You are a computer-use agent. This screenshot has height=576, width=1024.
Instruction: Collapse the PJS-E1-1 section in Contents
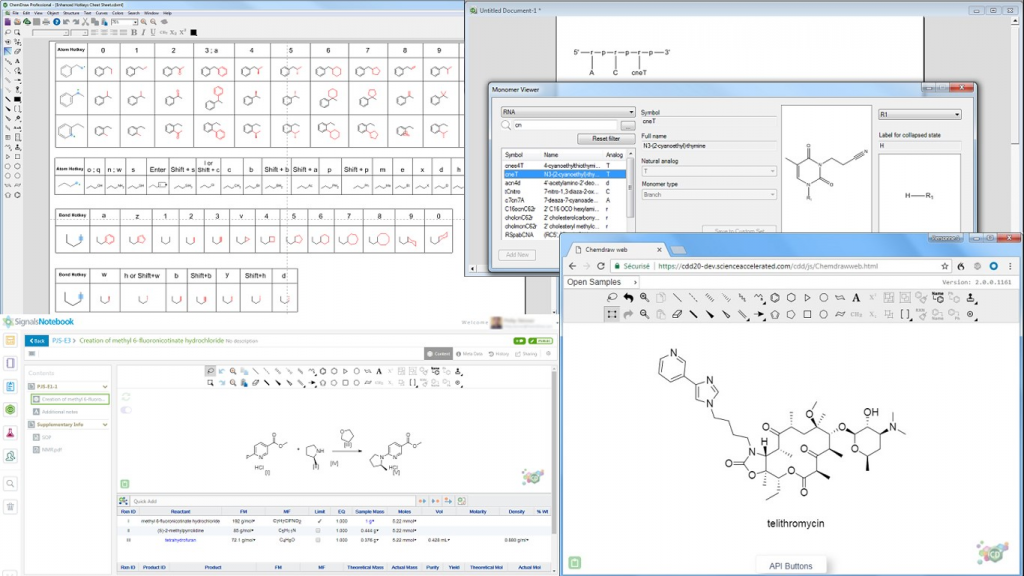104,387
